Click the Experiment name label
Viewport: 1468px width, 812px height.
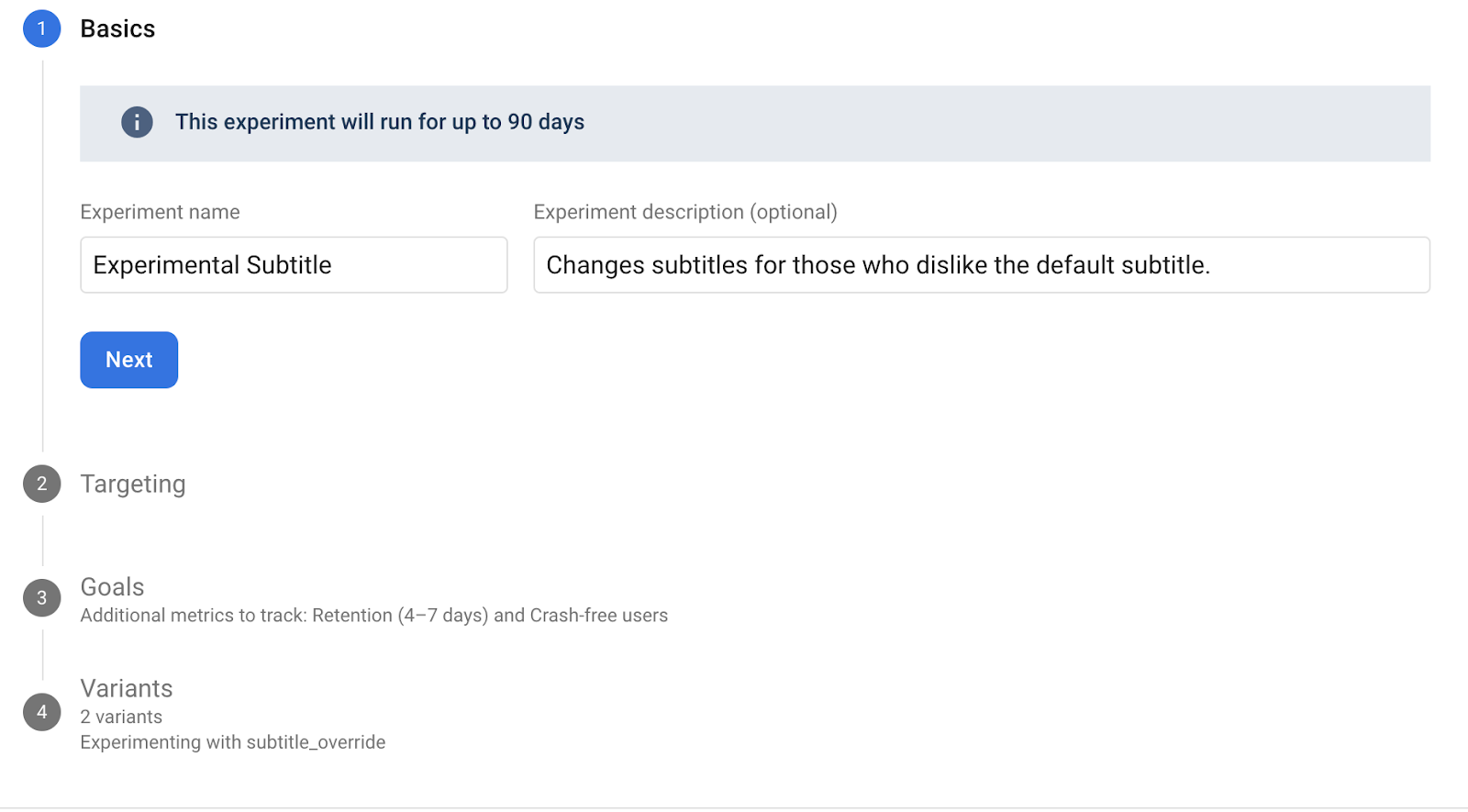click(160, 211)
